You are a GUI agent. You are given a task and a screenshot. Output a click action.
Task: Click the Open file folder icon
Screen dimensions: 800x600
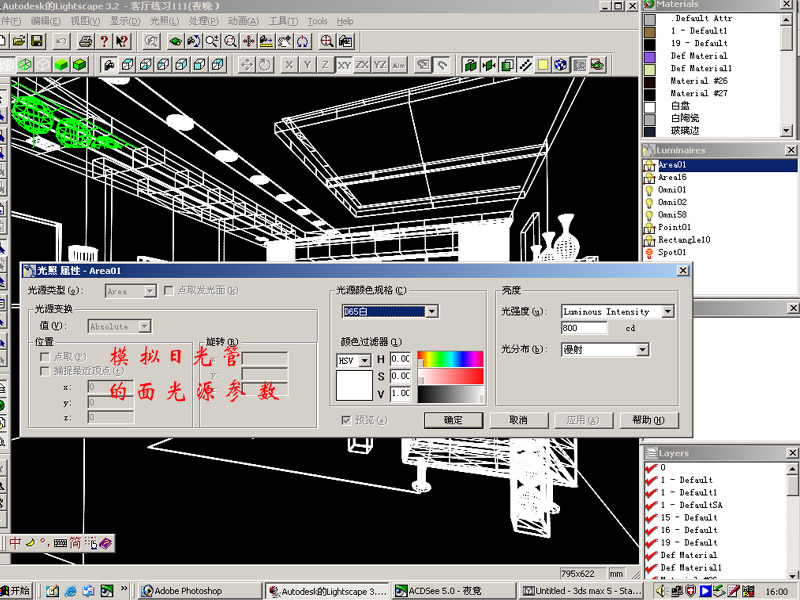coord(19,41)
